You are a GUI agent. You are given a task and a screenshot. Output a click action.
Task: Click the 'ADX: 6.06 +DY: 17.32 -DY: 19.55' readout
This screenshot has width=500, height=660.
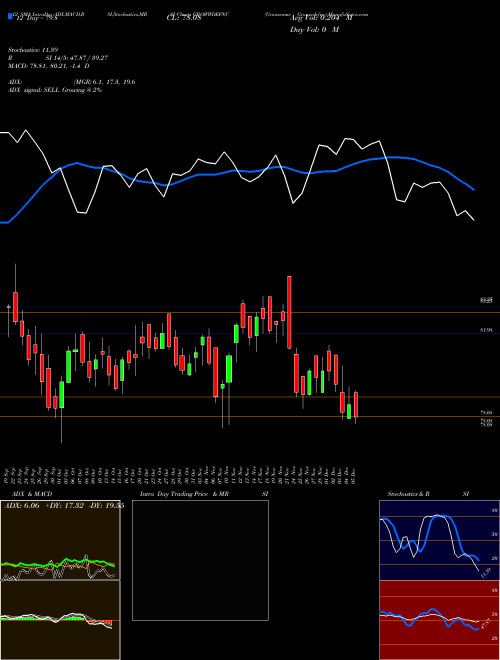tap(64, 506)
